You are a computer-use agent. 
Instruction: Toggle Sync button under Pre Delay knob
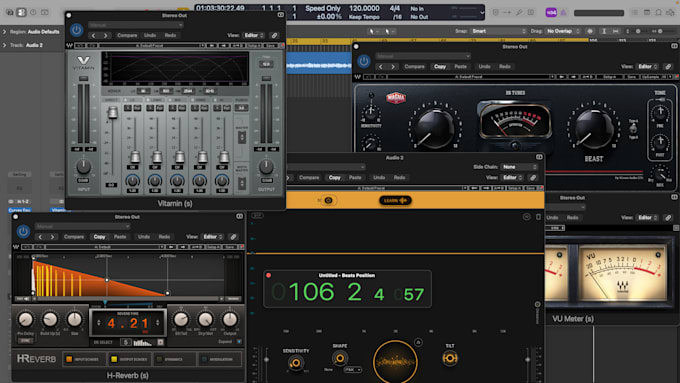pyautogui.click(x=26, y=340)
